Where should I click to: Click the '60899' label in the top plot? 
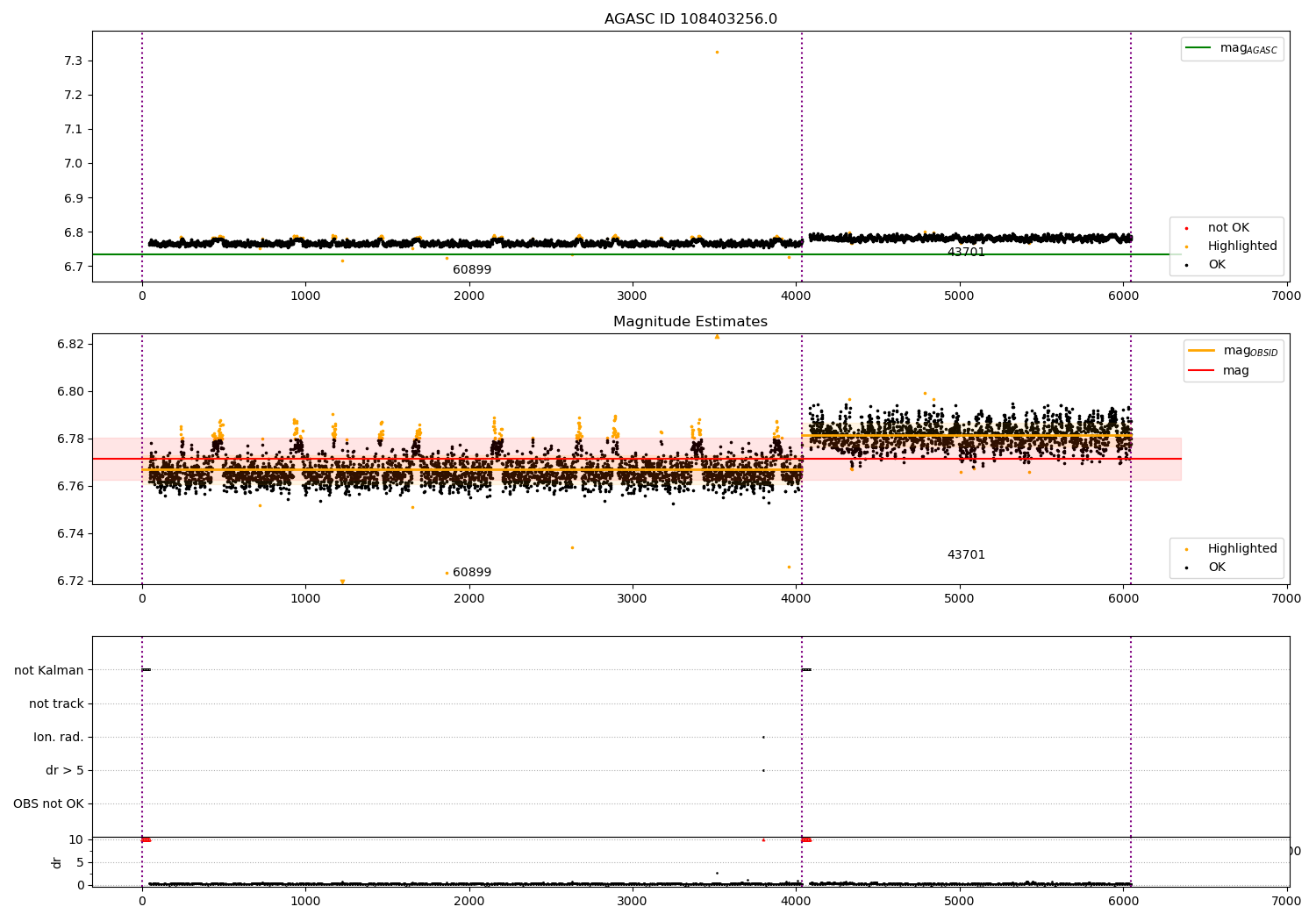(x=472, y=270)
